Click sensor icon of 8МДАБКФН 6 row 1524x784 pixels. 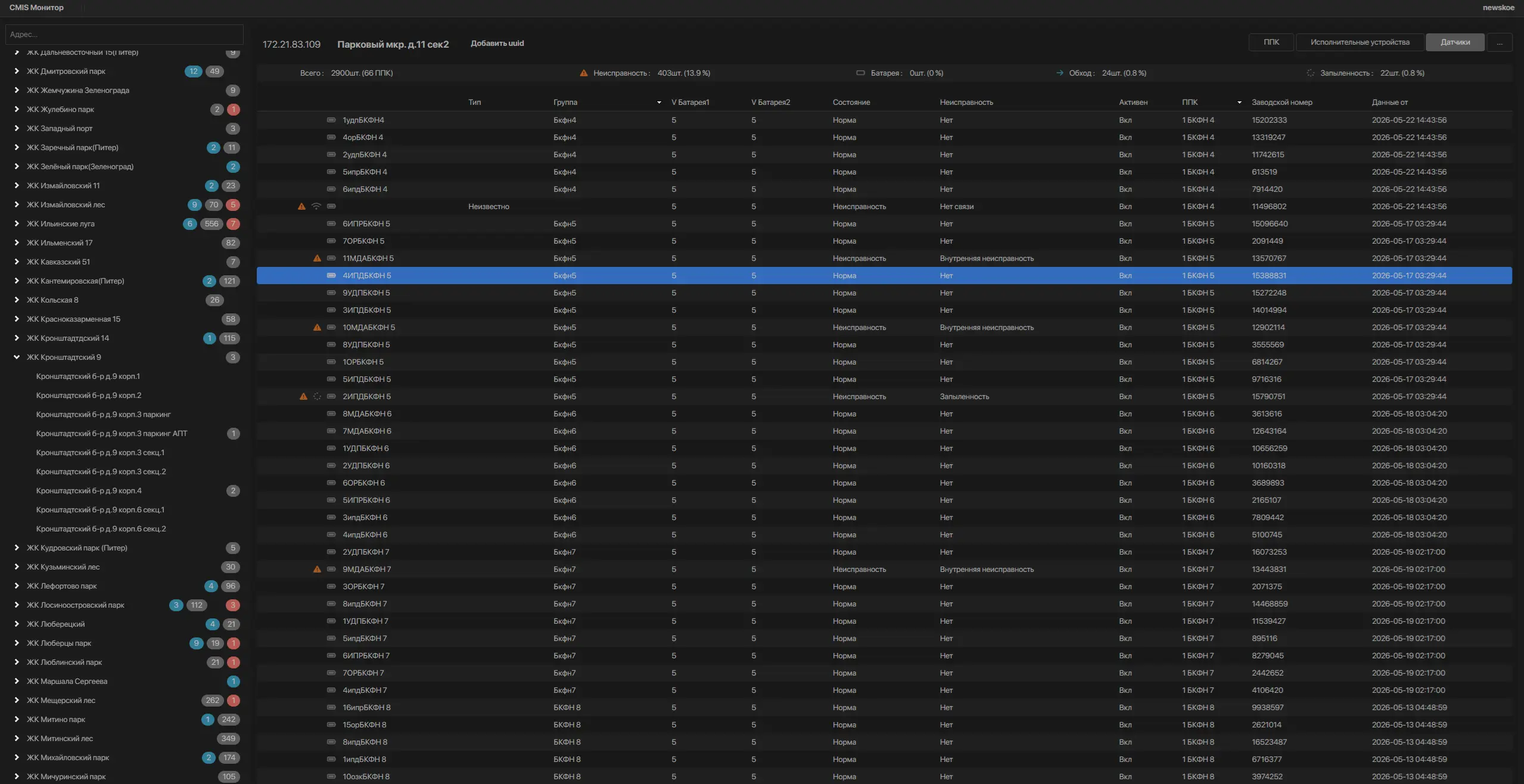pos(331,414)
